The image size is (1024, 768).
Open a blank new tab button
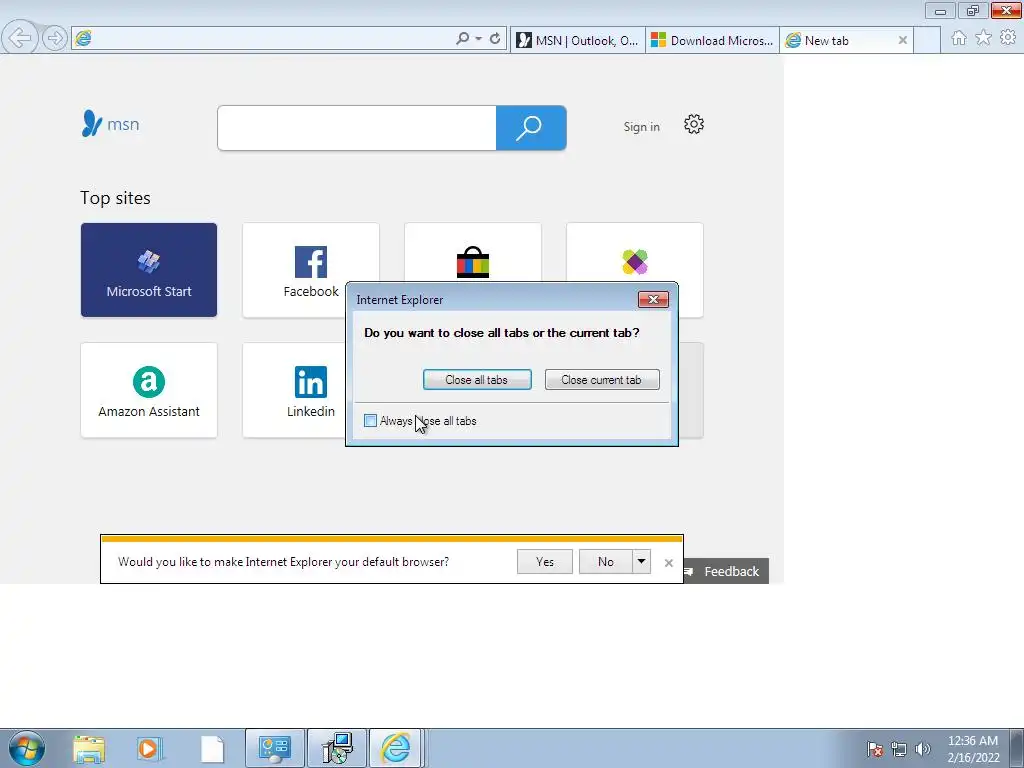pos(927,40)
